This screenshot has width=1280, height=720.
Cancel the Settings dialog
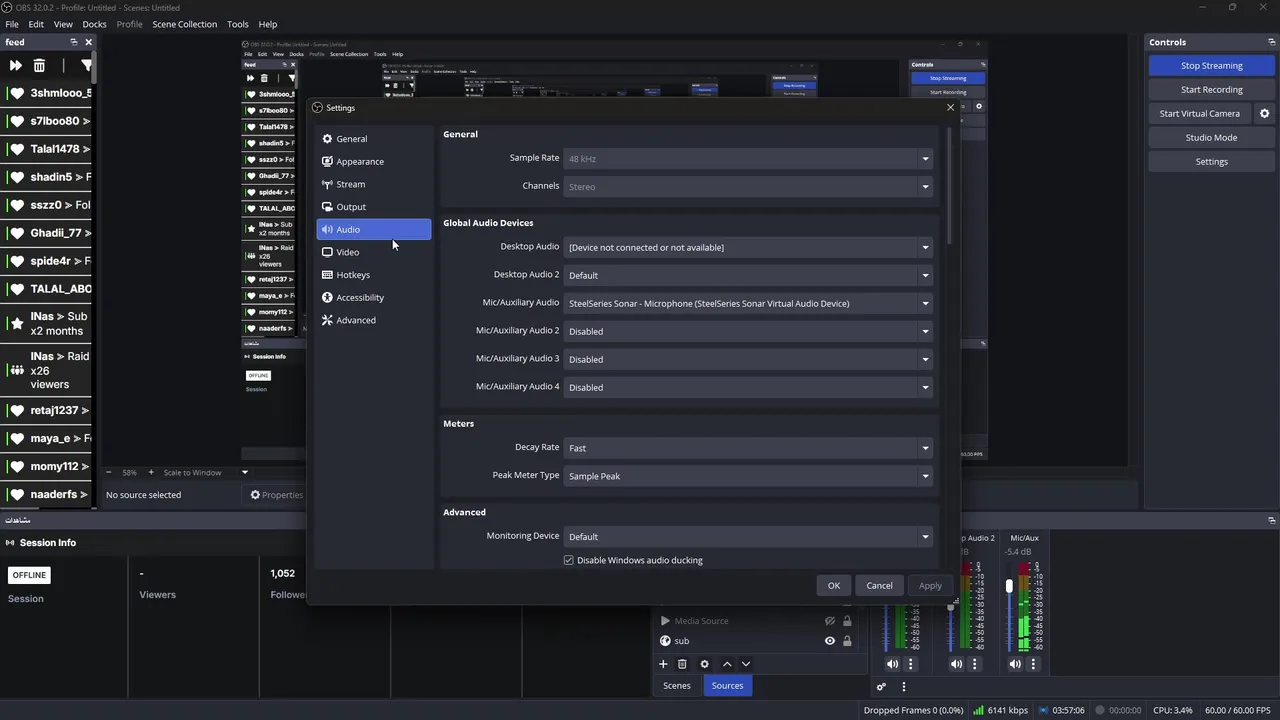click(x=879, y=586)
